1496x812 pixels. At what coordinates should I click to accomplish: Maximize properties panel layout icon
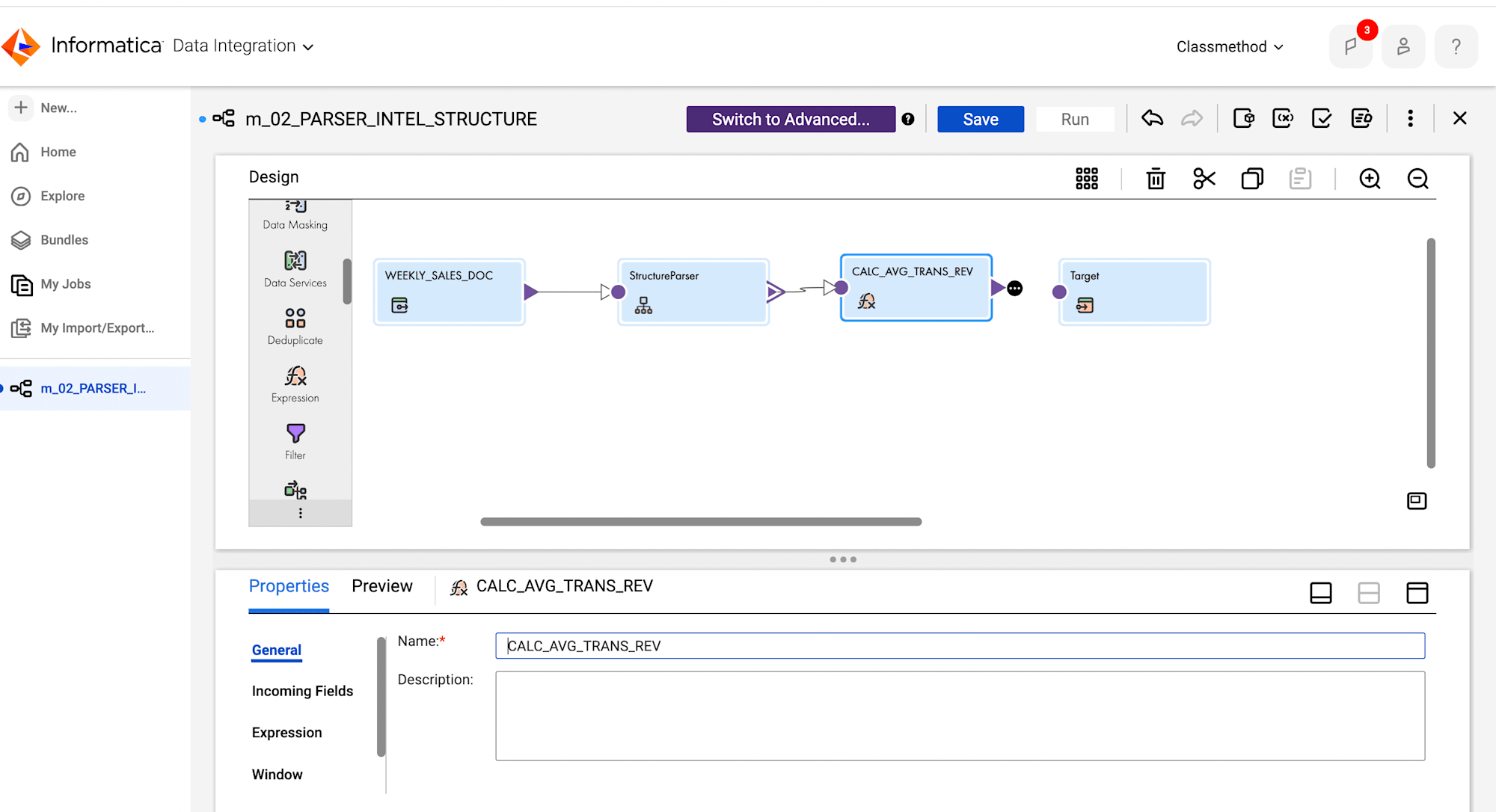1417,593
